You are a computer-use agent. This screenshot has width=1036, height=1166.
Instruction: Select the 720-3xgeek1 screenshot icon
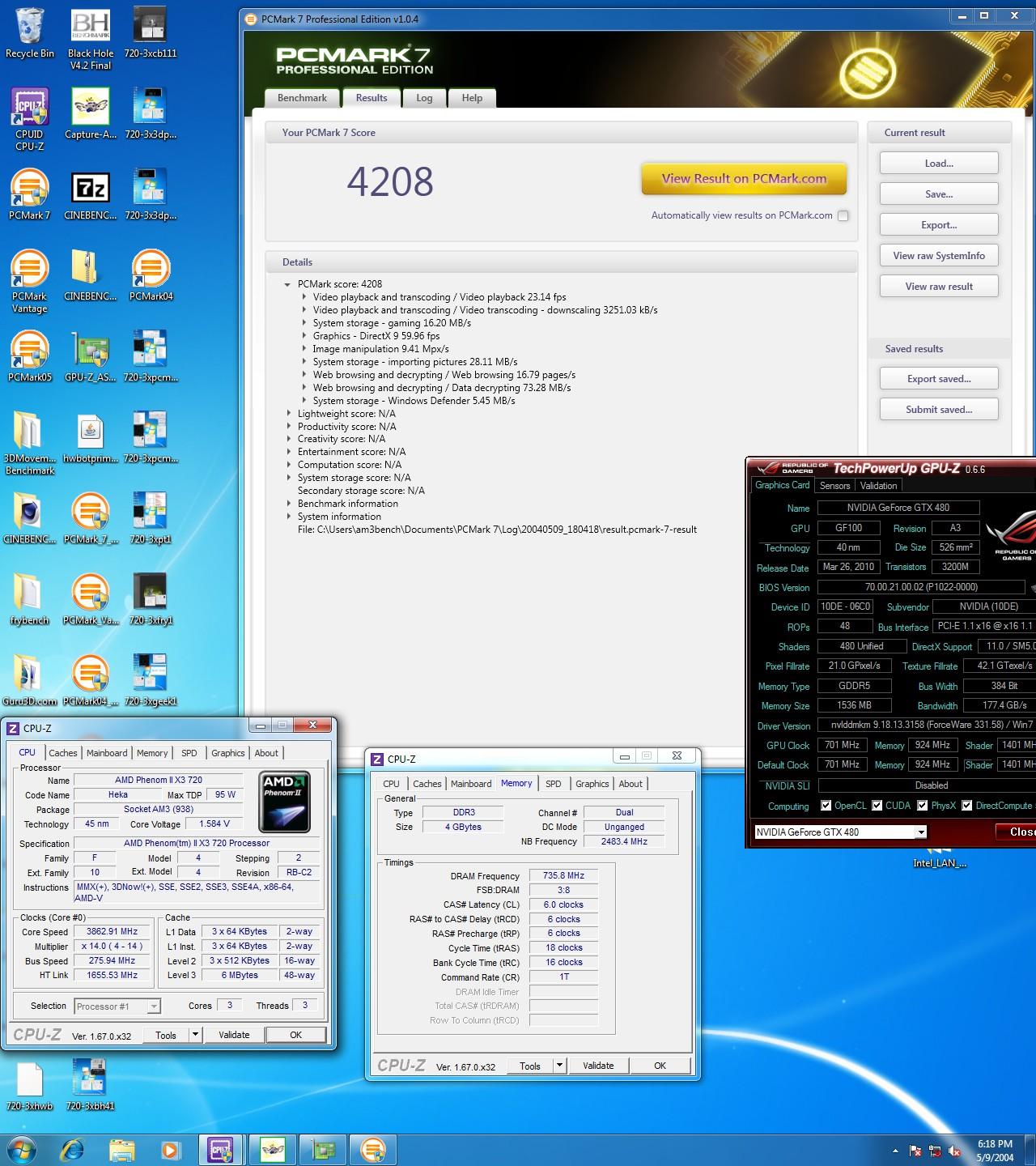tap(151, 681)
